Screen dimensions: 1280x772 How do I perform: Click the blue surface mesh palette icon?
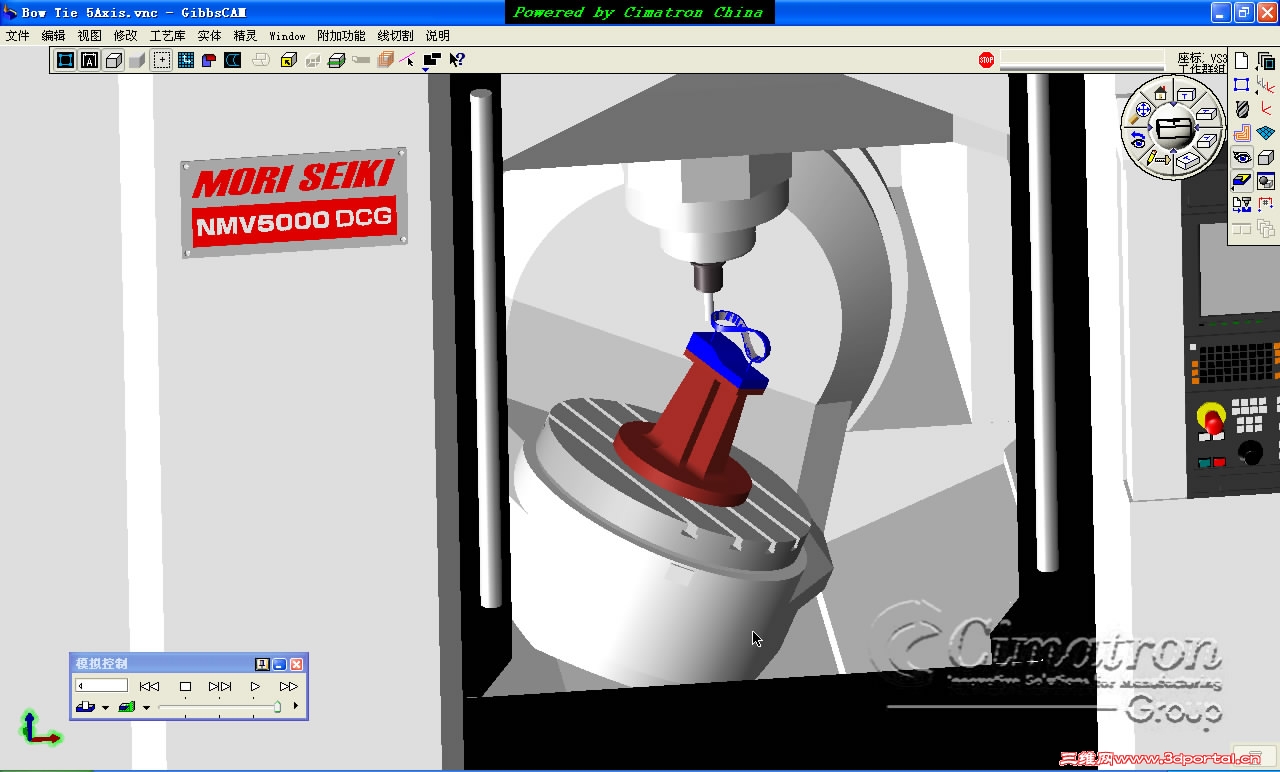pos(1266,133)
